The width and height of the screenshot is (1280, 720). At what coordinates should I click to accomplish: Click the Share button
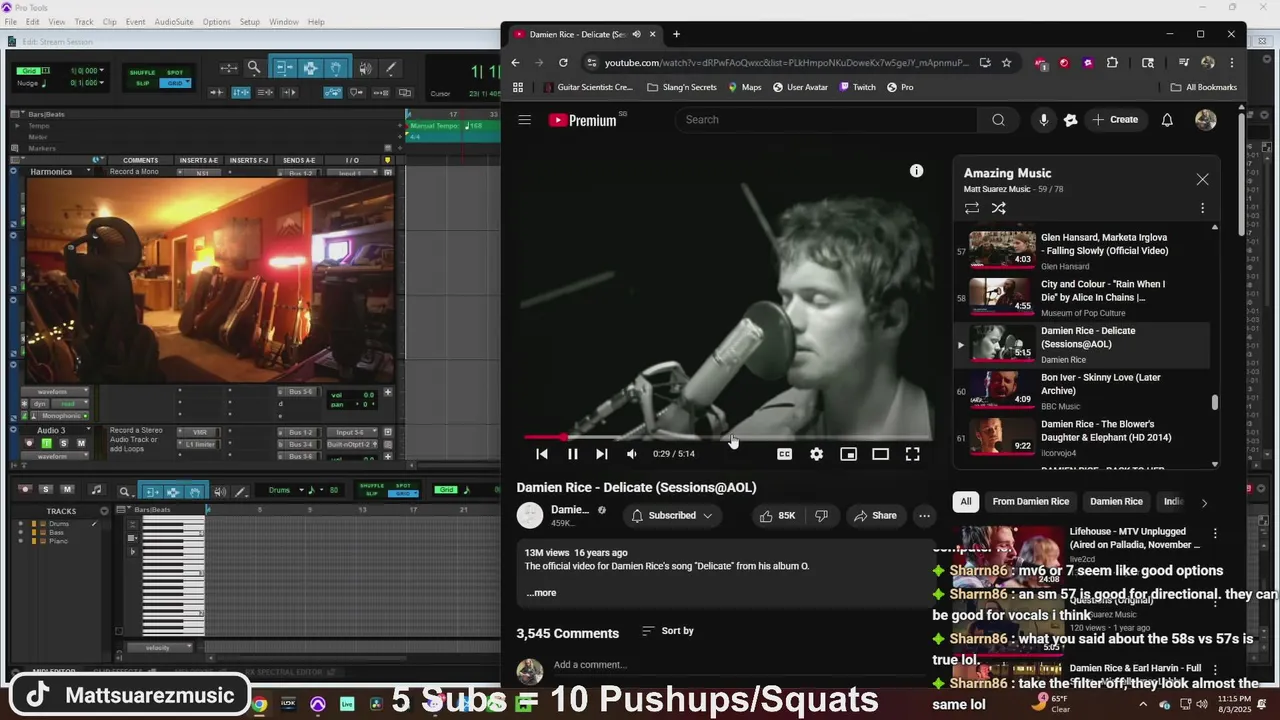coord(875,516)
